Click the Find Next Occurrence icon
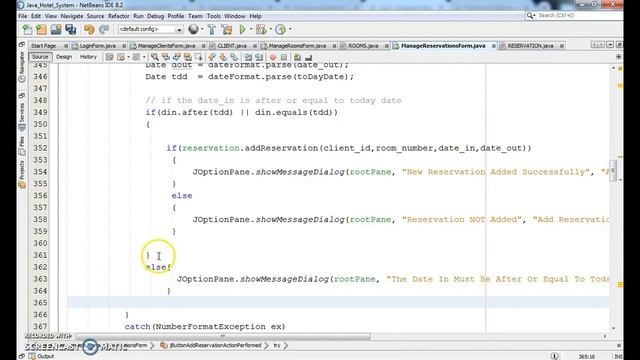The height and width of the screenshot is (360, 640). point(177,57)
